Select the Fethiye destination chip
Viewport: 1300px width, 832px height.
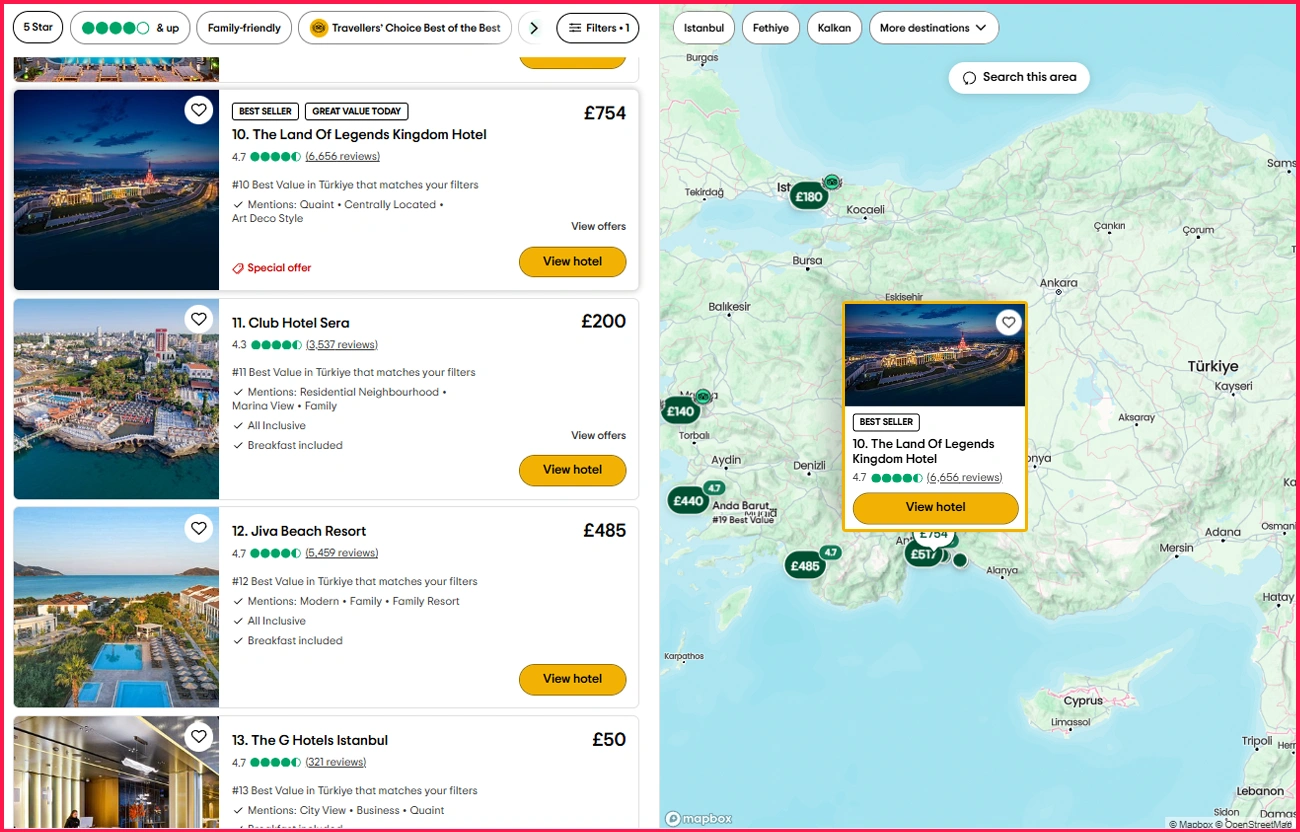coord(770,28)
